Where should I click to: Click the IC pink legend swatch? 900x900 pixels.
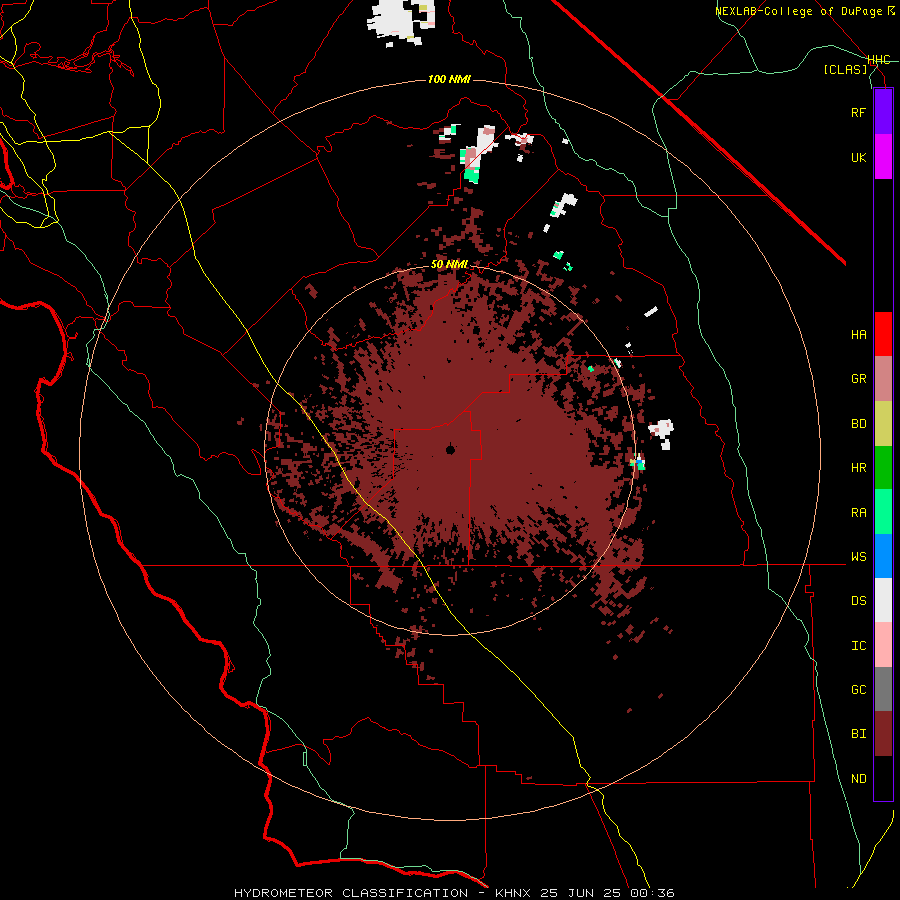tap(883, 645)
